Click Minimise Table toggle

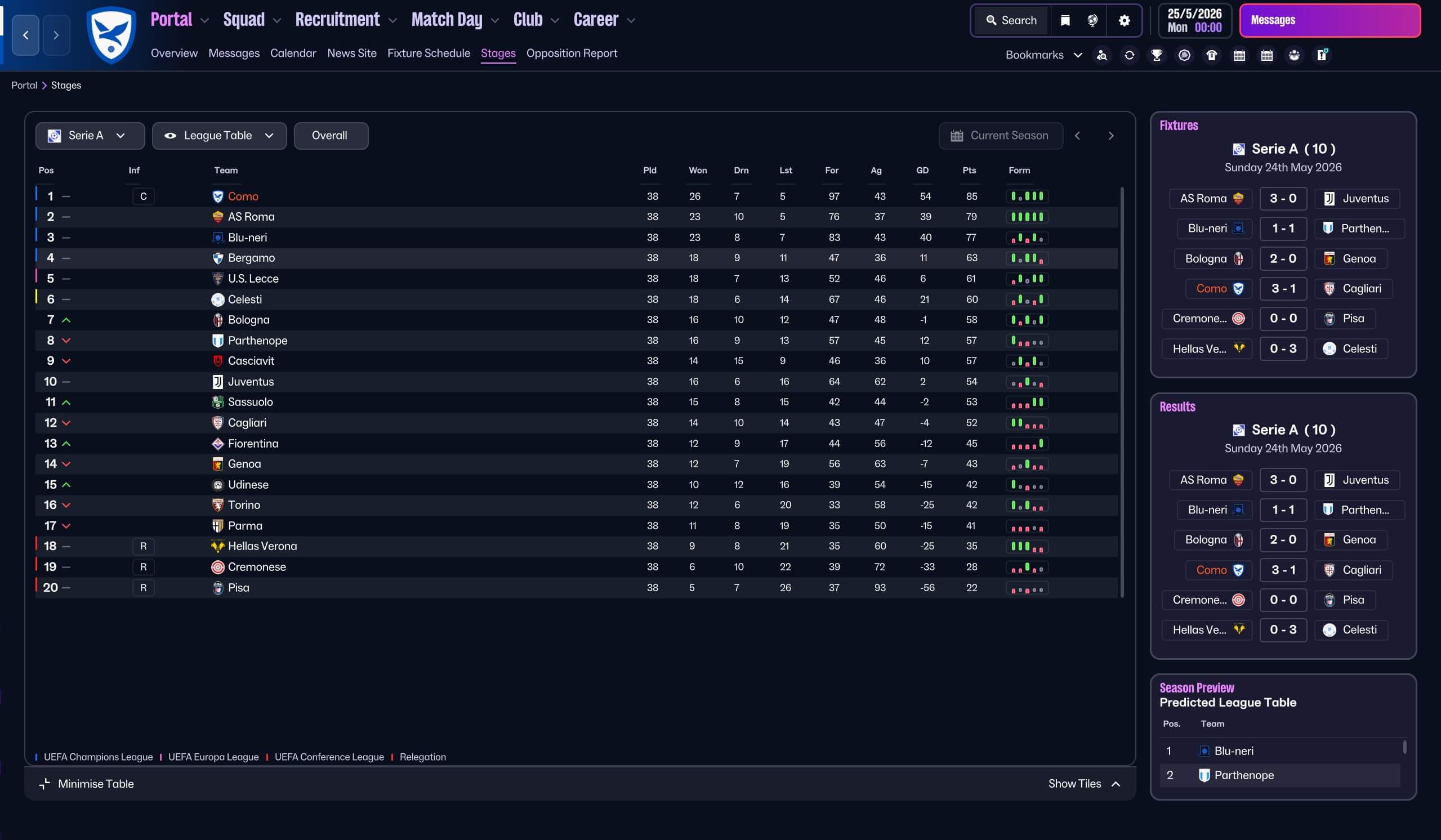86,783
